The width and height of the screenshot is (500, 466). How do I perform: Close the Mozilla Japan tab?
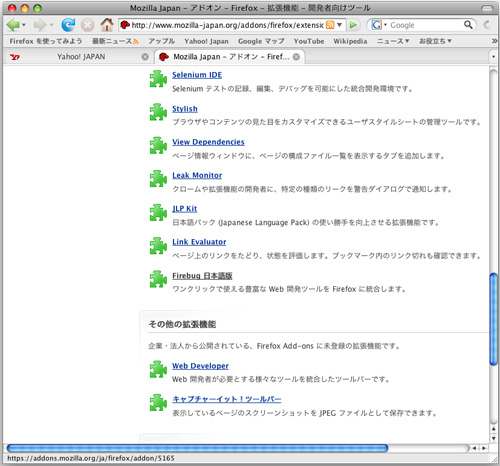(x=296, y=57)
